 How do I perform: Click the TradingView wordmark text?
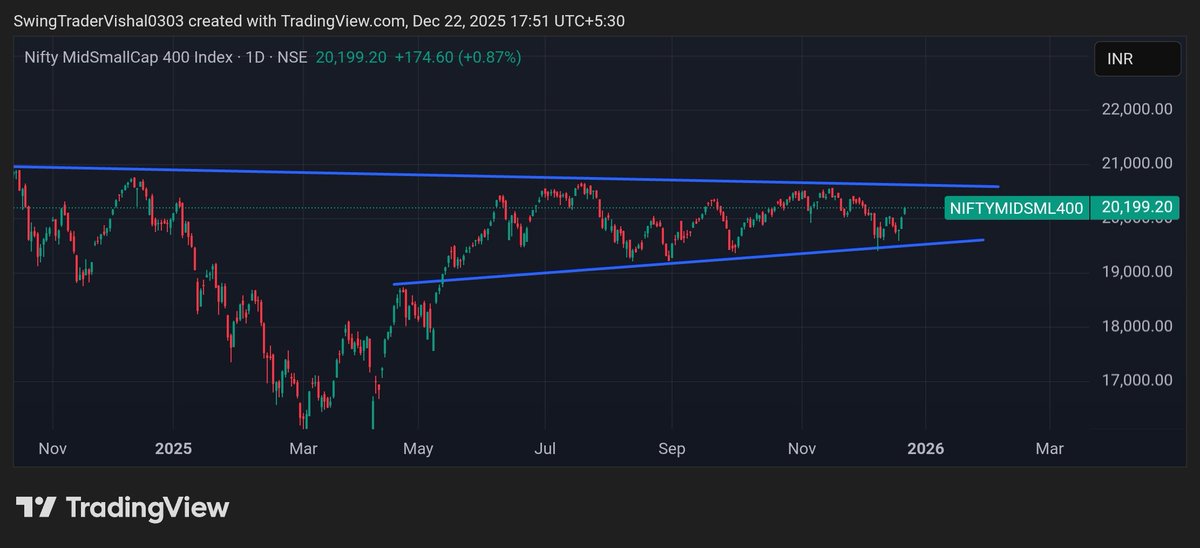point(148,508)
